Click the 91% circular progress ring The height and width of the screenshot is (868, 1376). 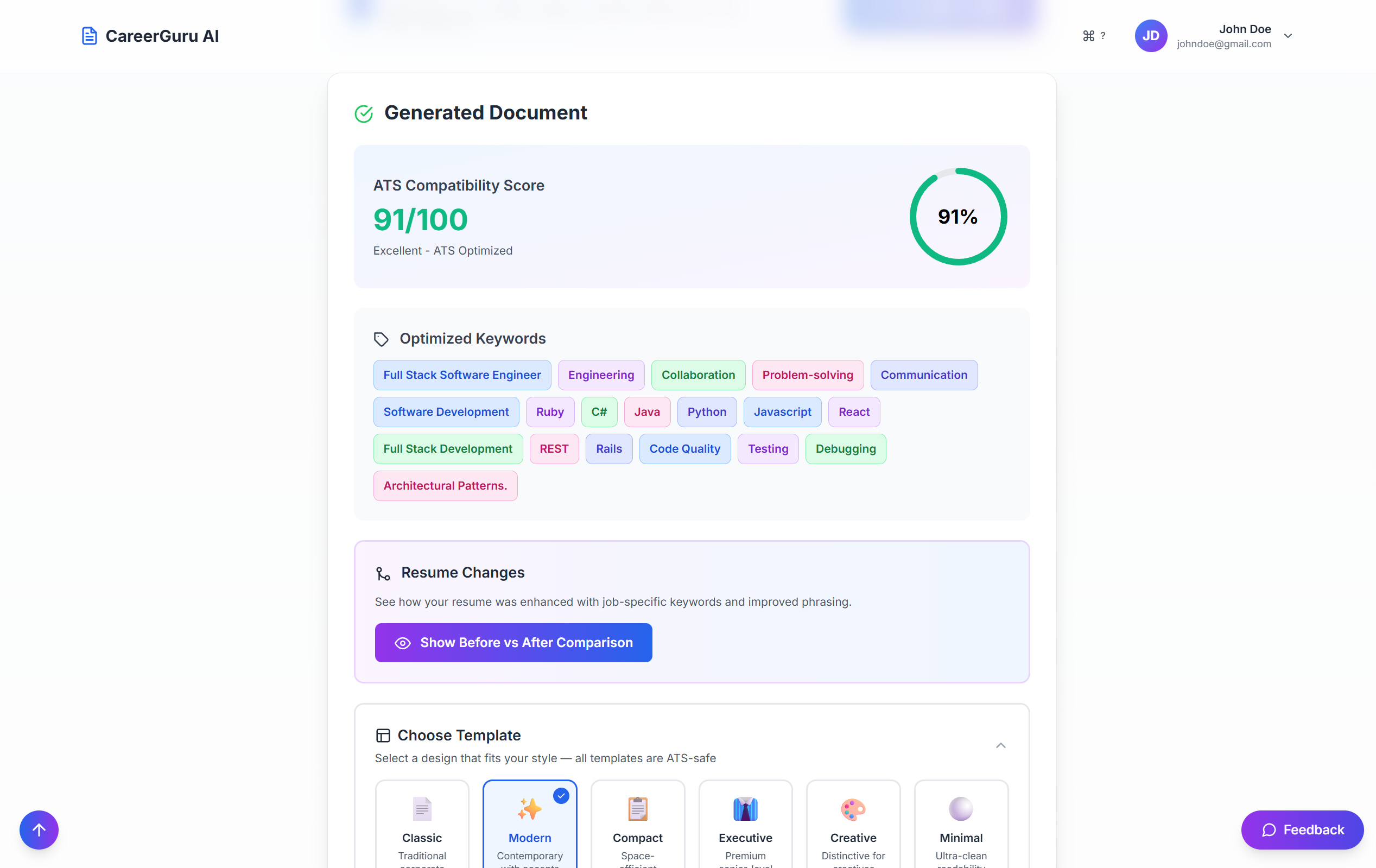pyautogui.click(x=958, y=217)
